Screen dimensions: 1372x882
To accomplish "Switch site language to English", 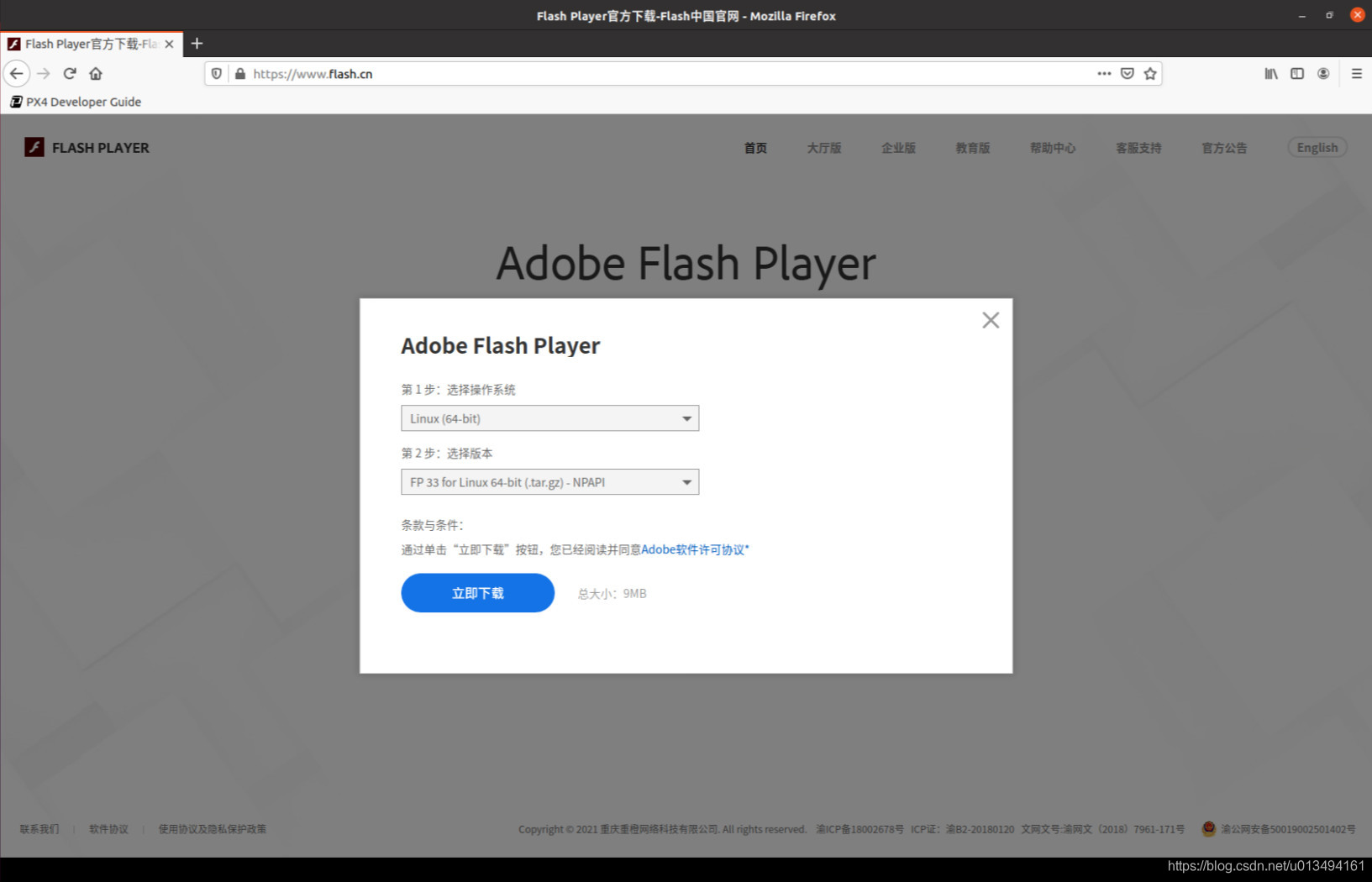I will point(1317,148).
